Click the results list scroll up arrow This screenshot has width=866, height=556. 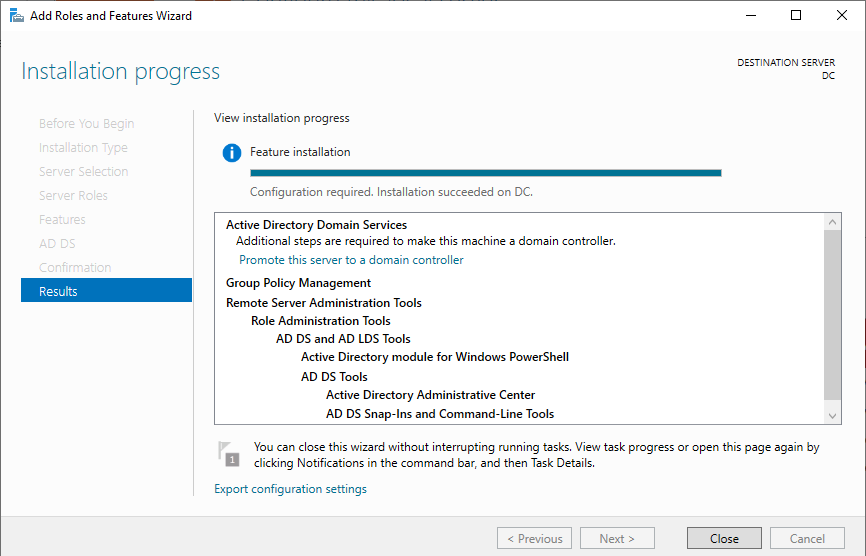[832, 222]
